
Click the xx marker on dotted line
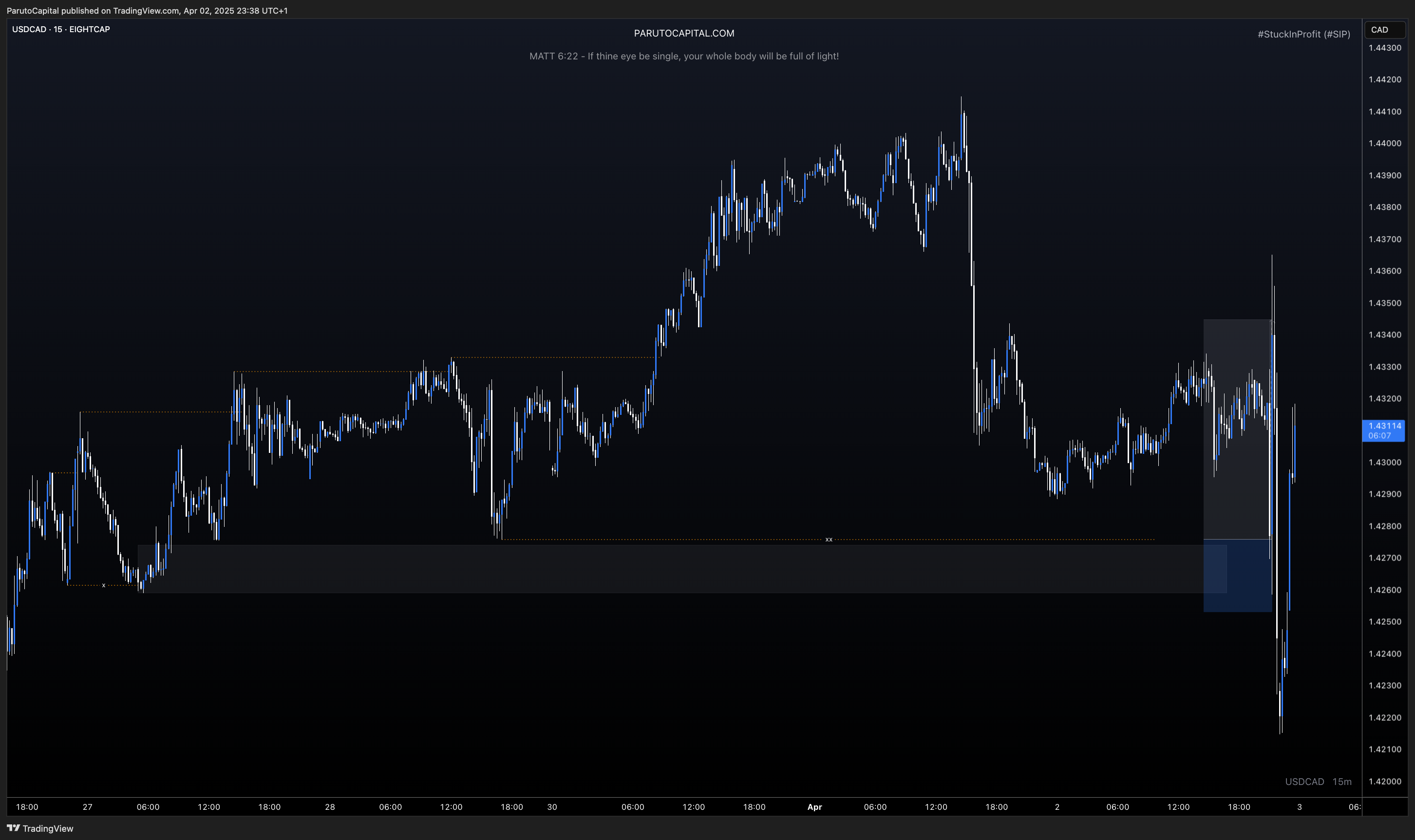pos(829,540)
